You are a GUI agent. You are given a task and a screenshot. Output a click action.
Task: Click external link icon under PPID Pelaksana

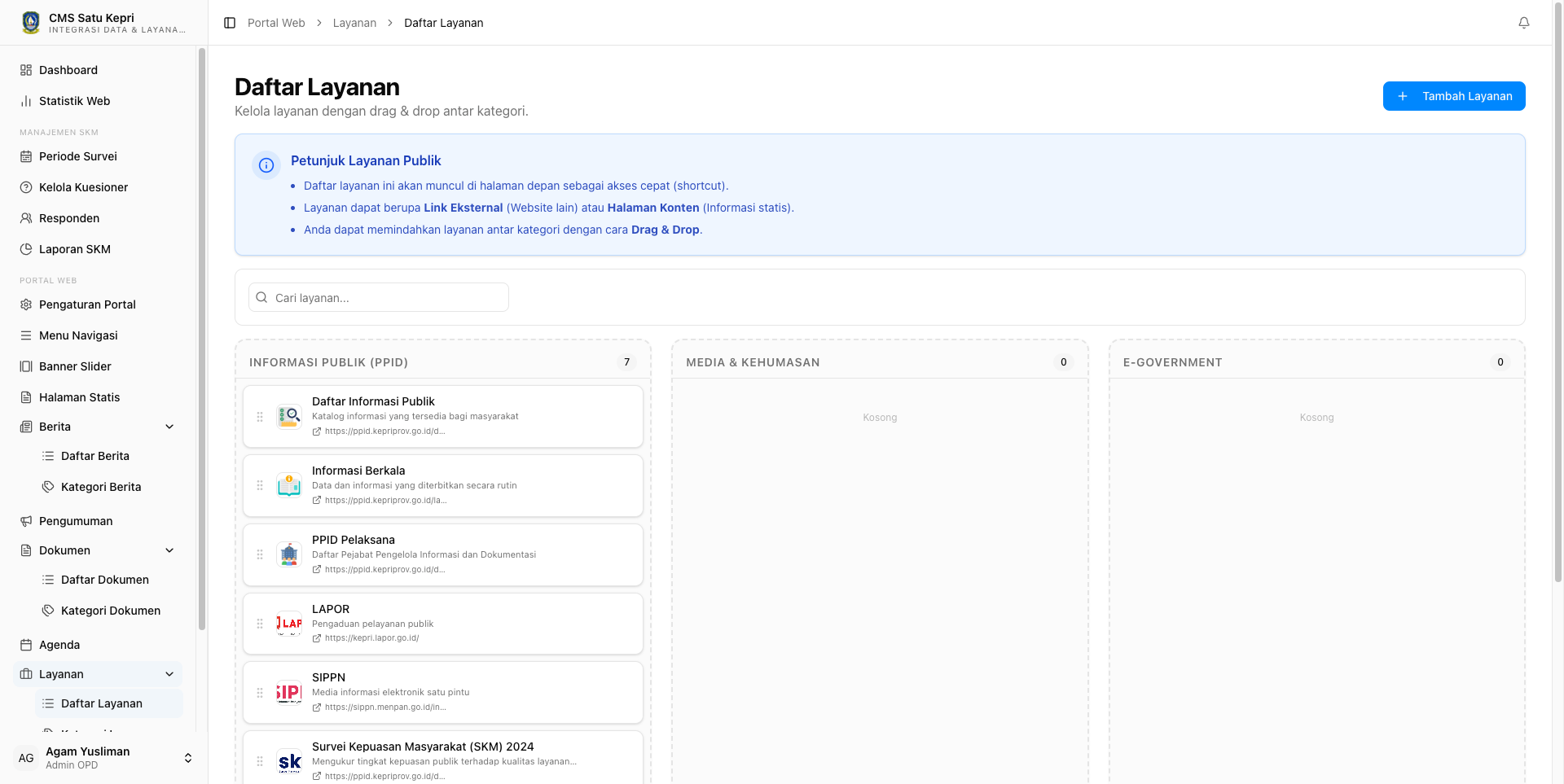click(317, 570)
